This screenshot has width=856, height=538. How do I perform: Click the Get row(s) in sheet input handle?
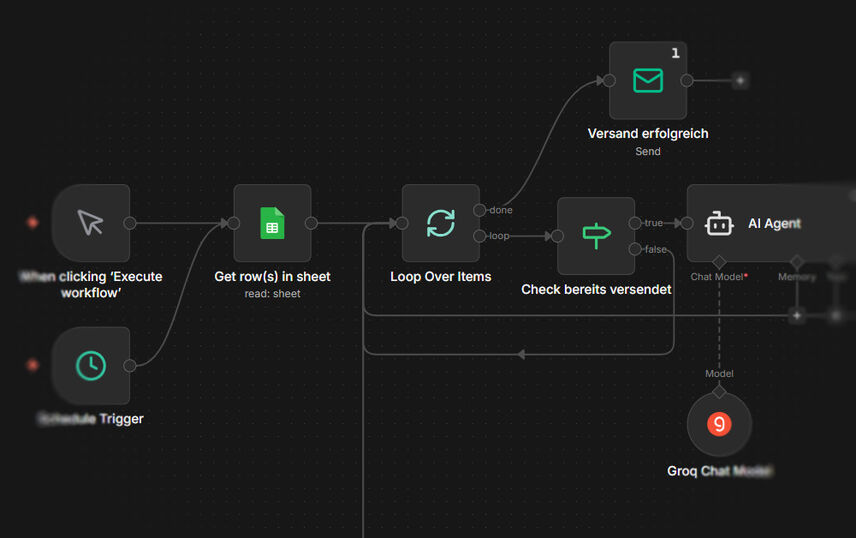pyautogui.click(x=234, y=223)
